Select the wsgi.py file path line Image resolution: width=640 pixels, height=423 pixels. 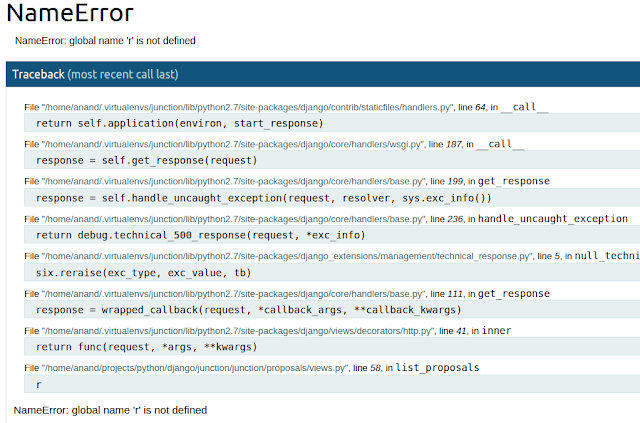274,144
